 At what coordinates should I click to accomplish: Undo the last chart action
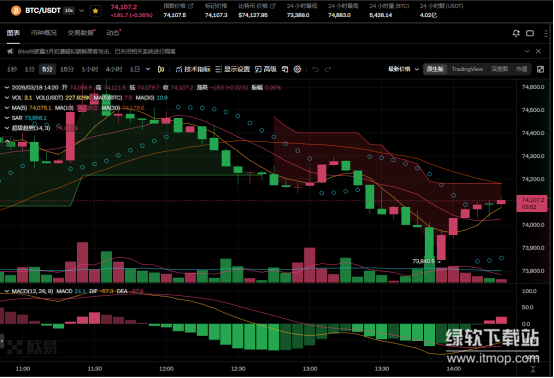tap(316, 70)
